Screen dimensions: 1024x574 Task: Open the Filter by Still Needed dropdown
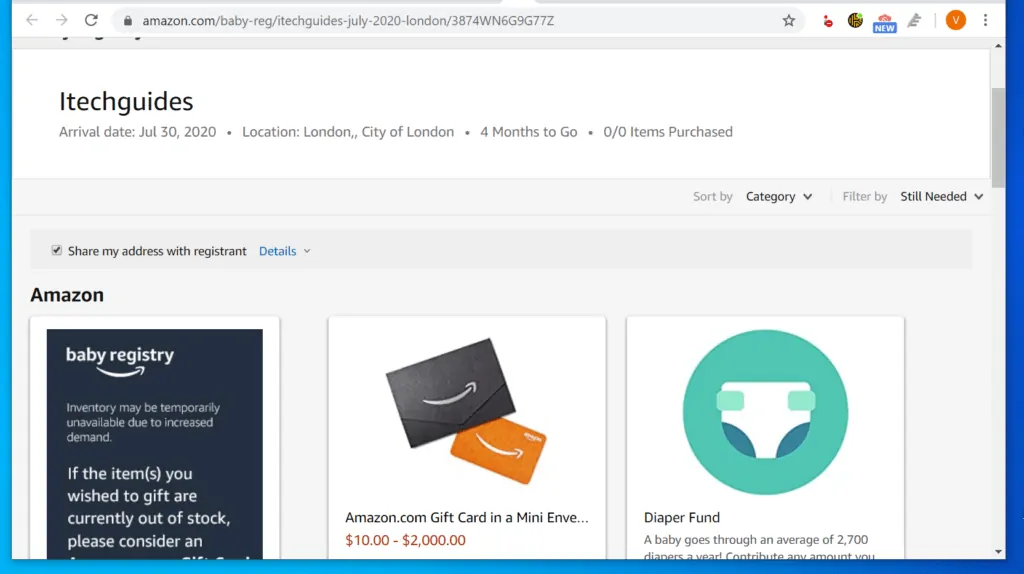click(x=942, y=197)
